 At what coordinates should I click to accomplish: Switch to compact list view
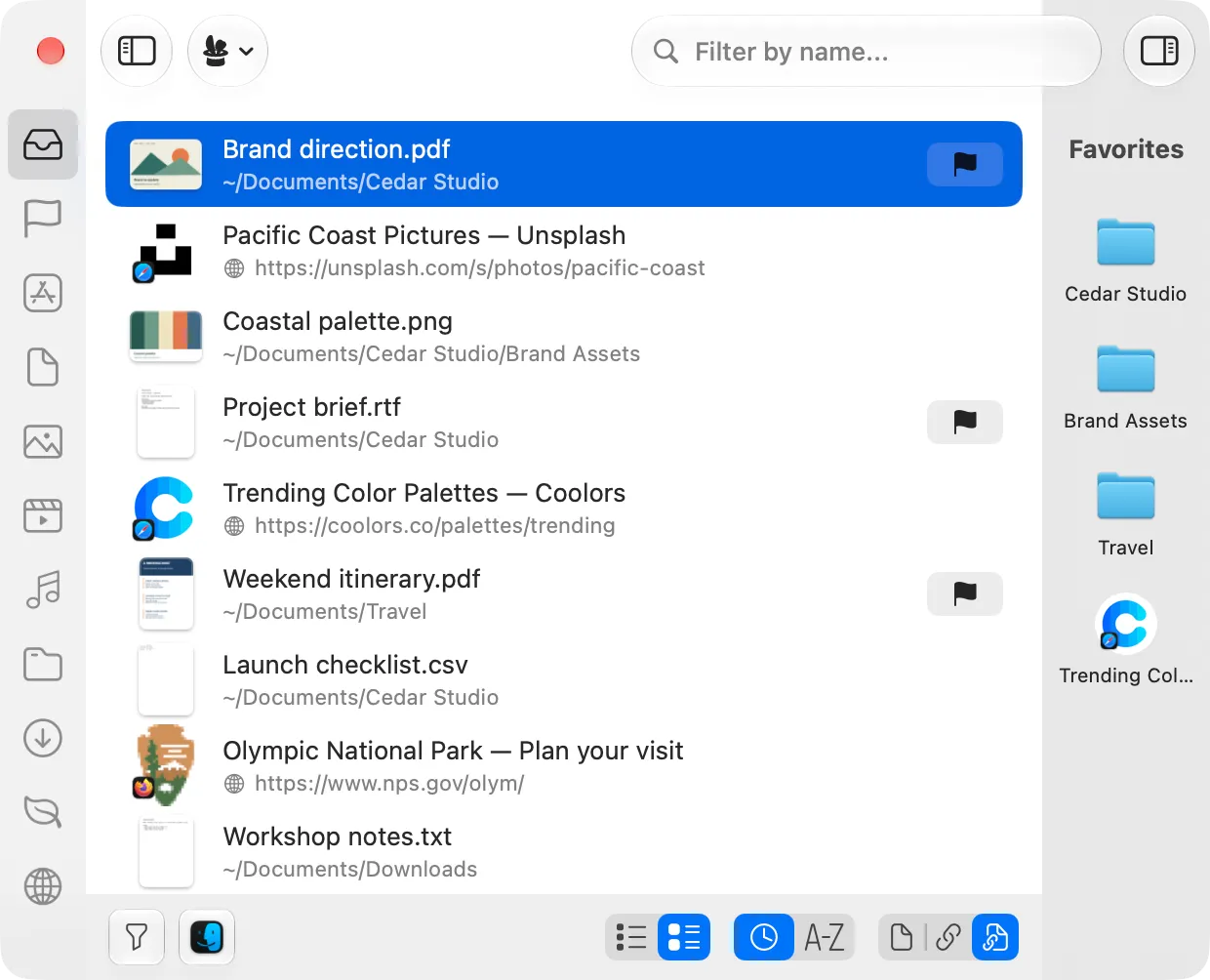(x=631, y=937)
